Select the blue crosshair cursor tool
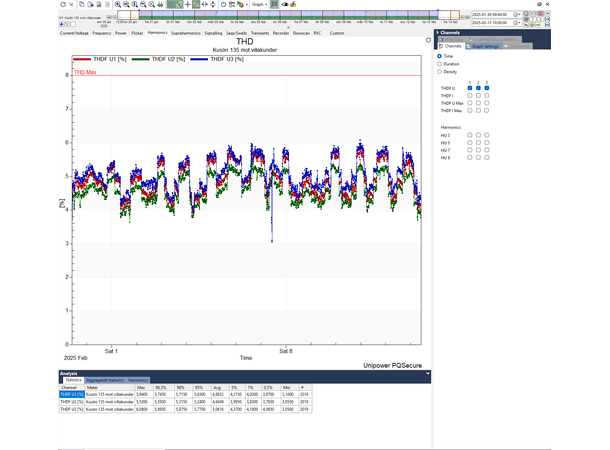This screenshot has width=610, height=450. coord(188,4)
